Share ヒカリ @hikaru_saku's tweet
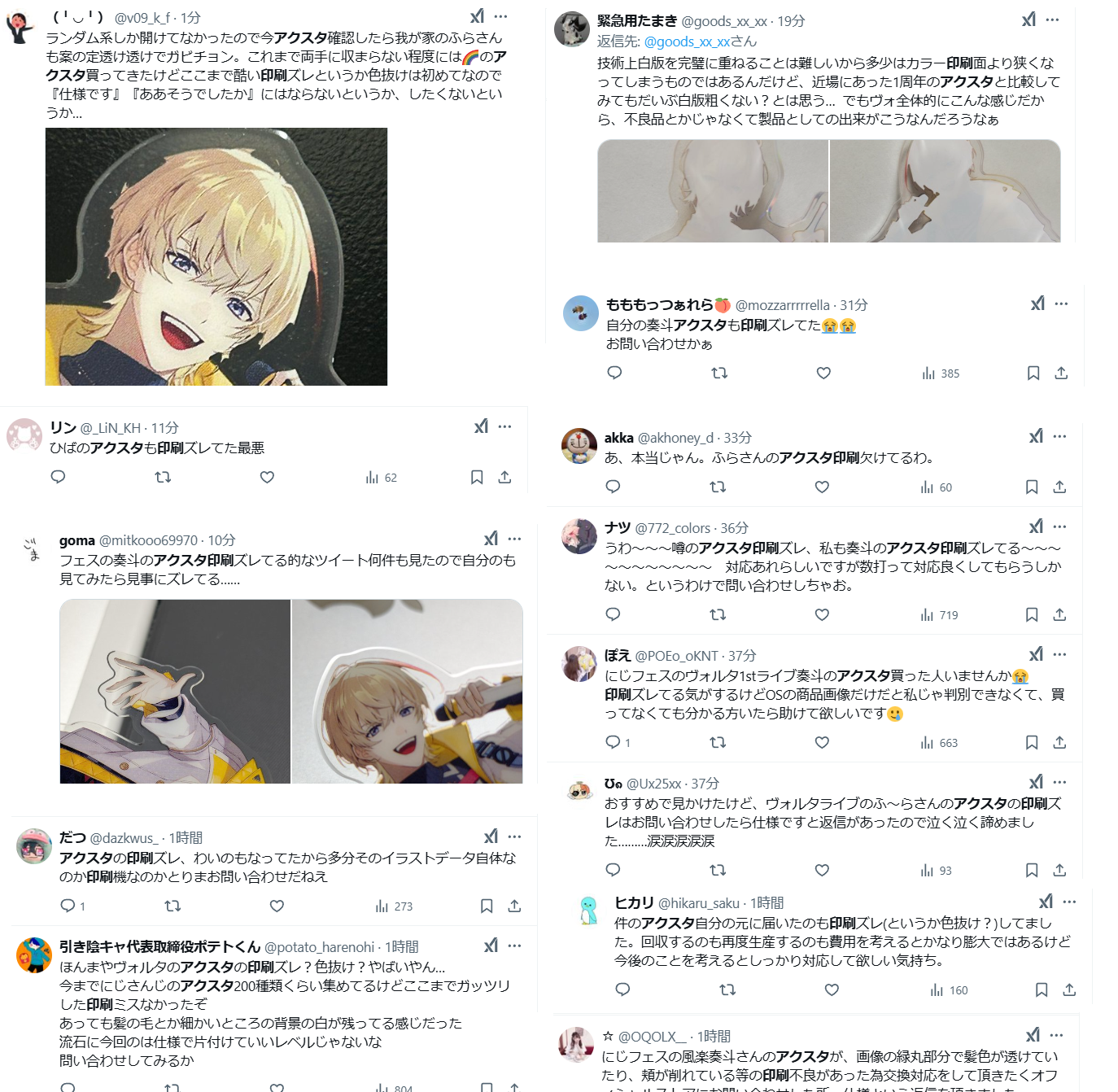The image size is (1118, 1092). (x=1069, y=989)
